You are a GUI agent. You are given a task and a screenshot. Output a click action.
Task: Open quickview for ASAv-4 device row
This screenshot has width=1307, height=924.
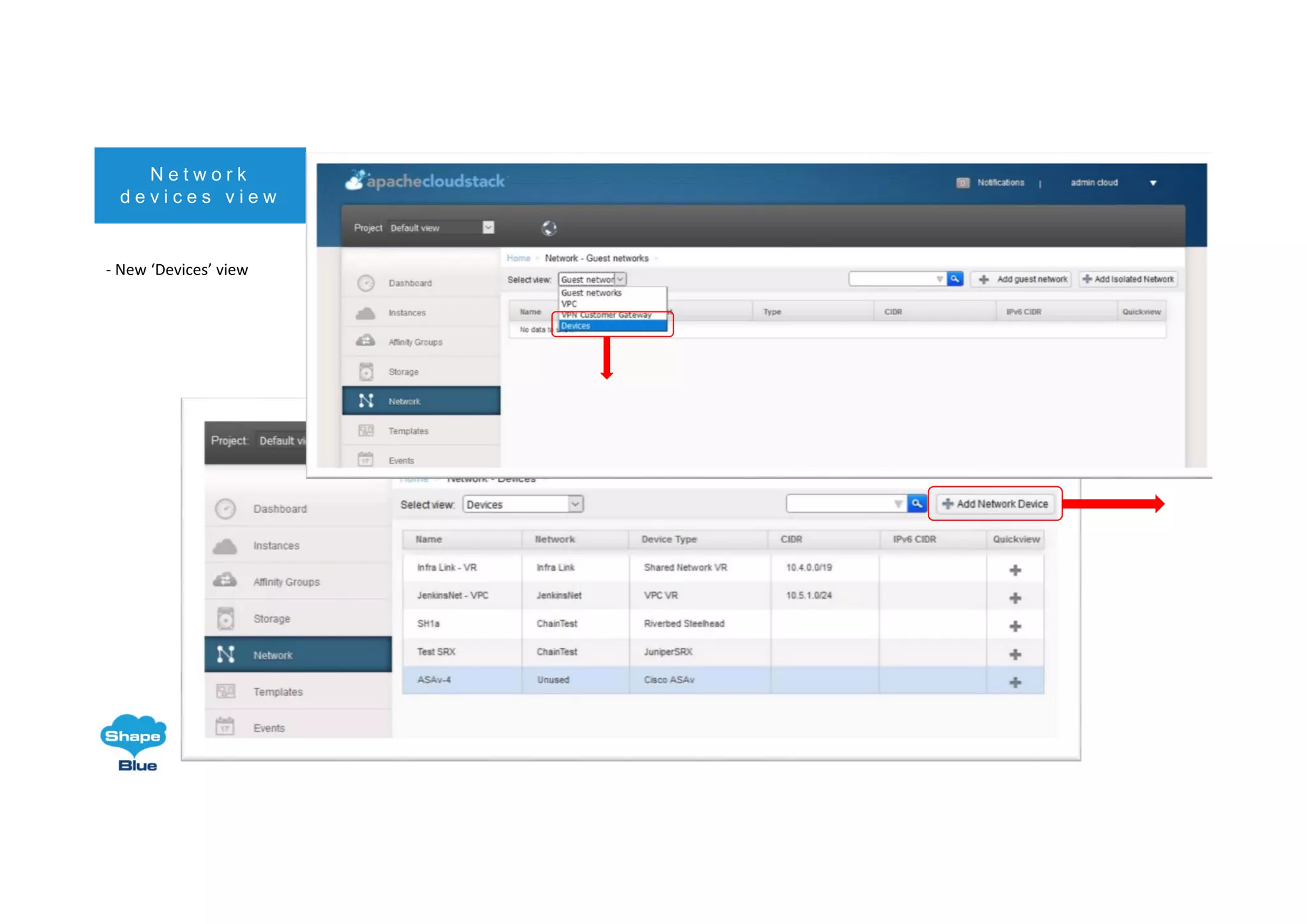coord(1015,682)
